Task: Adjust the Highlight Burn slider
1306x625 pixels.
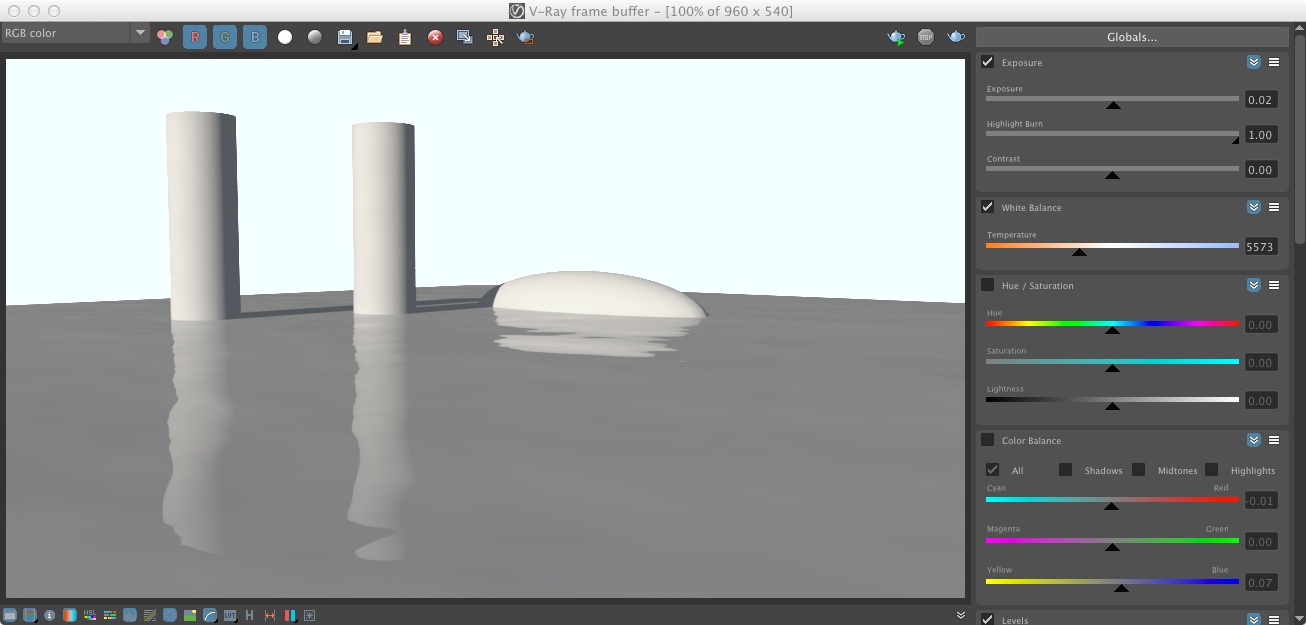Action: tap(1112, 135)
